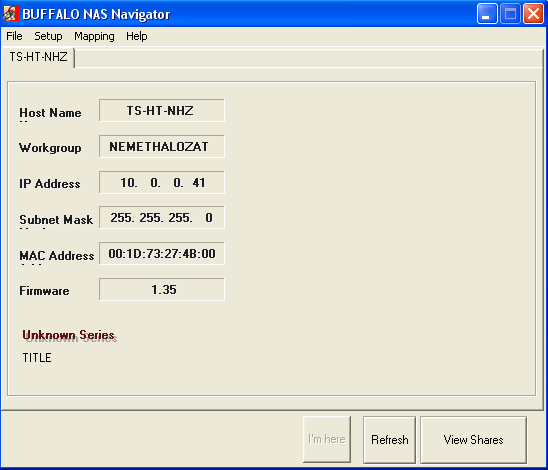The width and height of the screenshot is (548, 470).
Task: Click the Refresh button
Action: click(389, 440)
